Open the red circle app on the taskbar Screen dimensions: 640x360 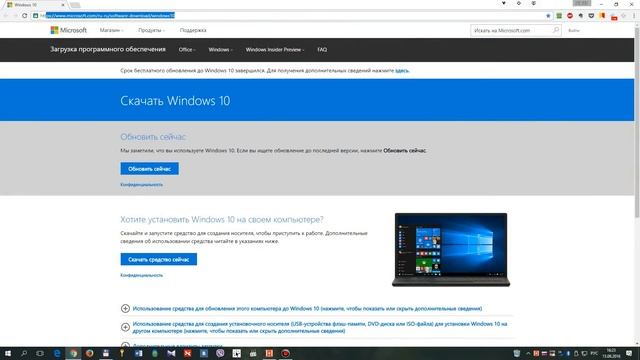click(285, 353)
